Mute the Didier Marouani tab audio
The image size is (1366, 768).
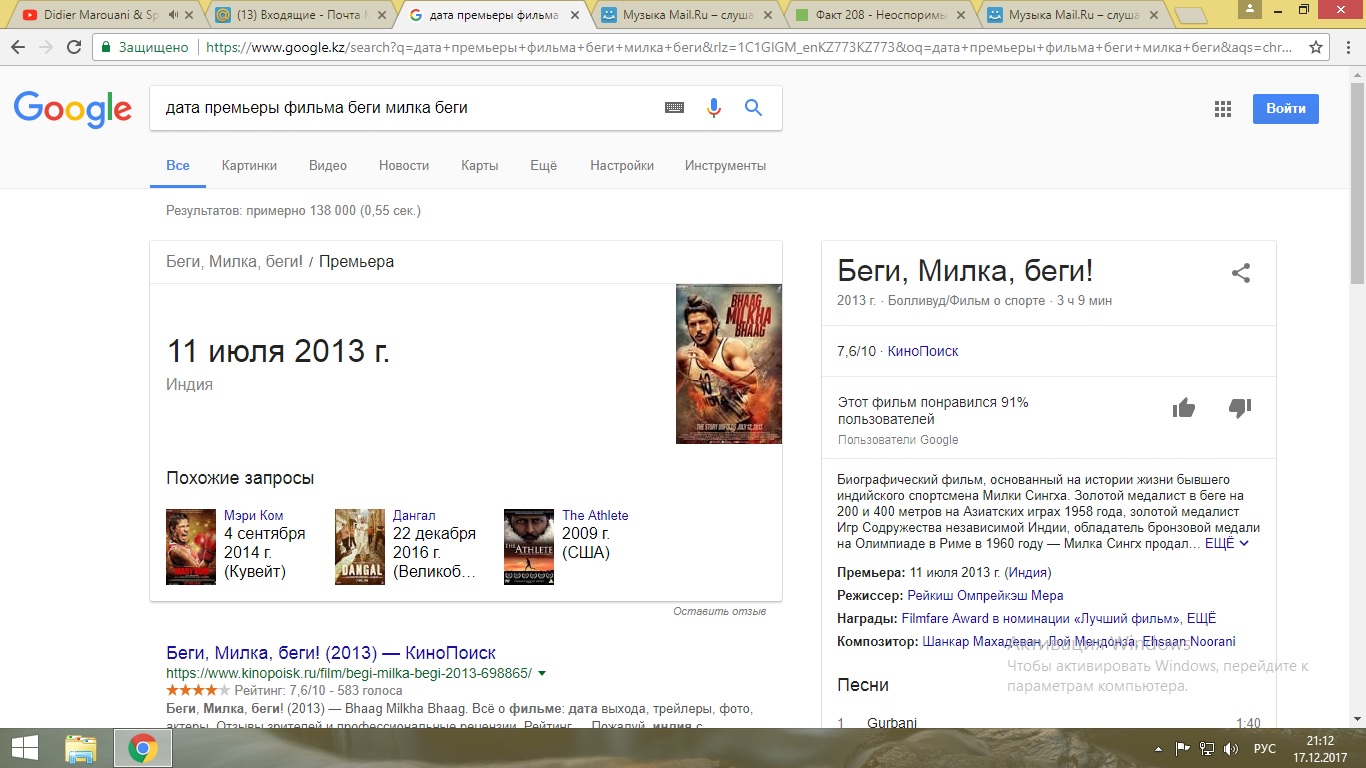coord(174,15)
